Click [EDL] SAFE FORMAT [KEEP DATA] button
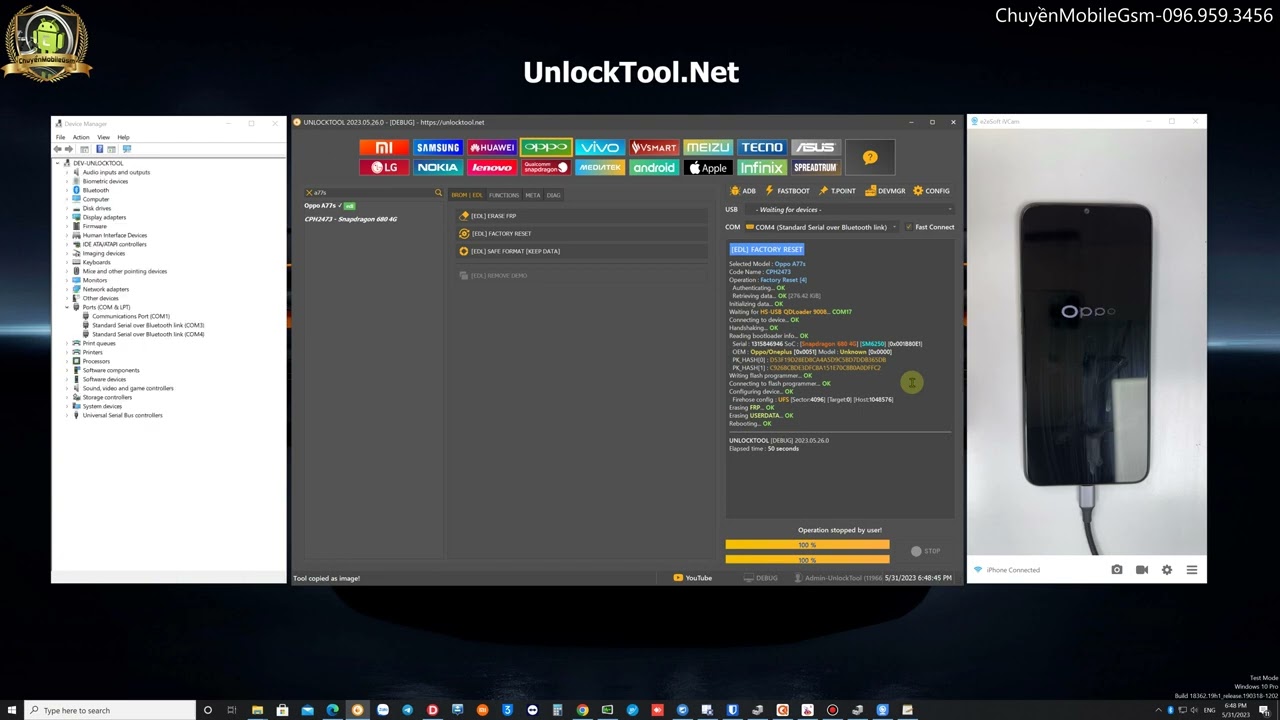Viewport: 1280px width, 720px height. [581, 251]
